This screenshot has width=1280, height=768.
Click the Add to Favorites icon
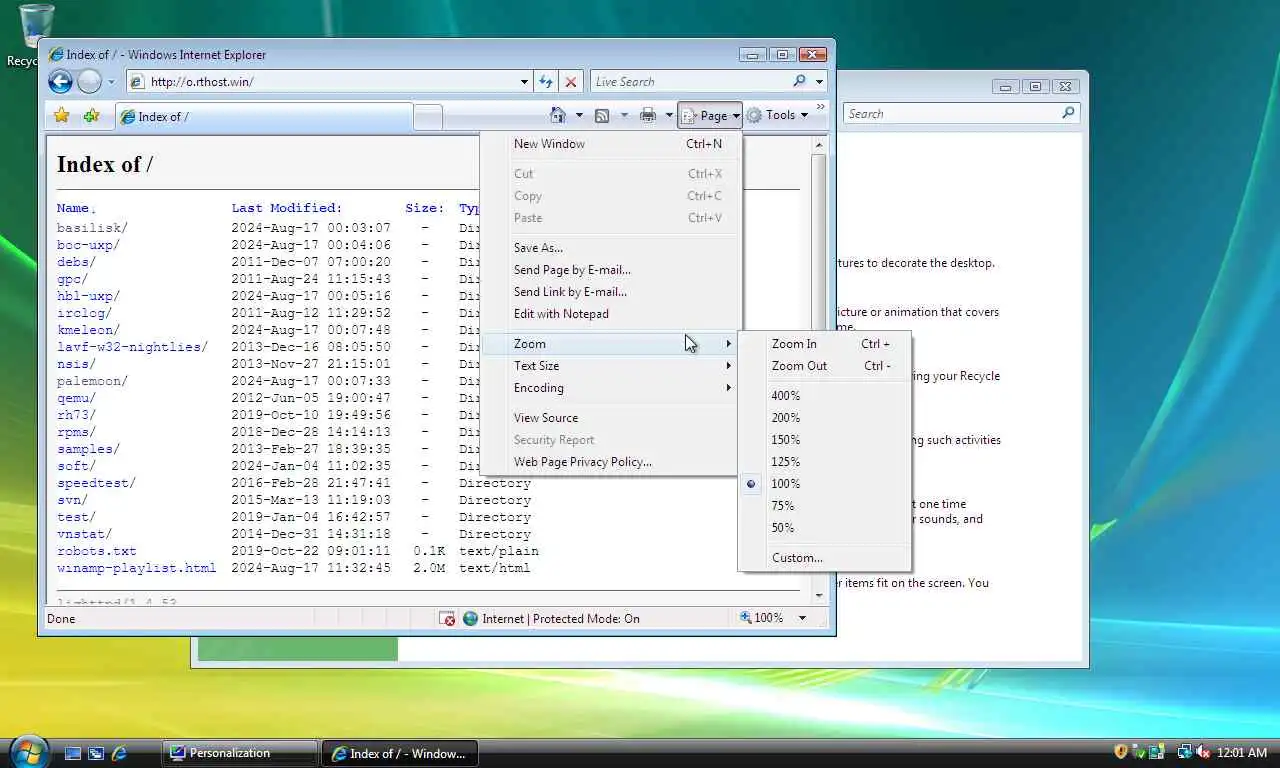coord(91,116)
